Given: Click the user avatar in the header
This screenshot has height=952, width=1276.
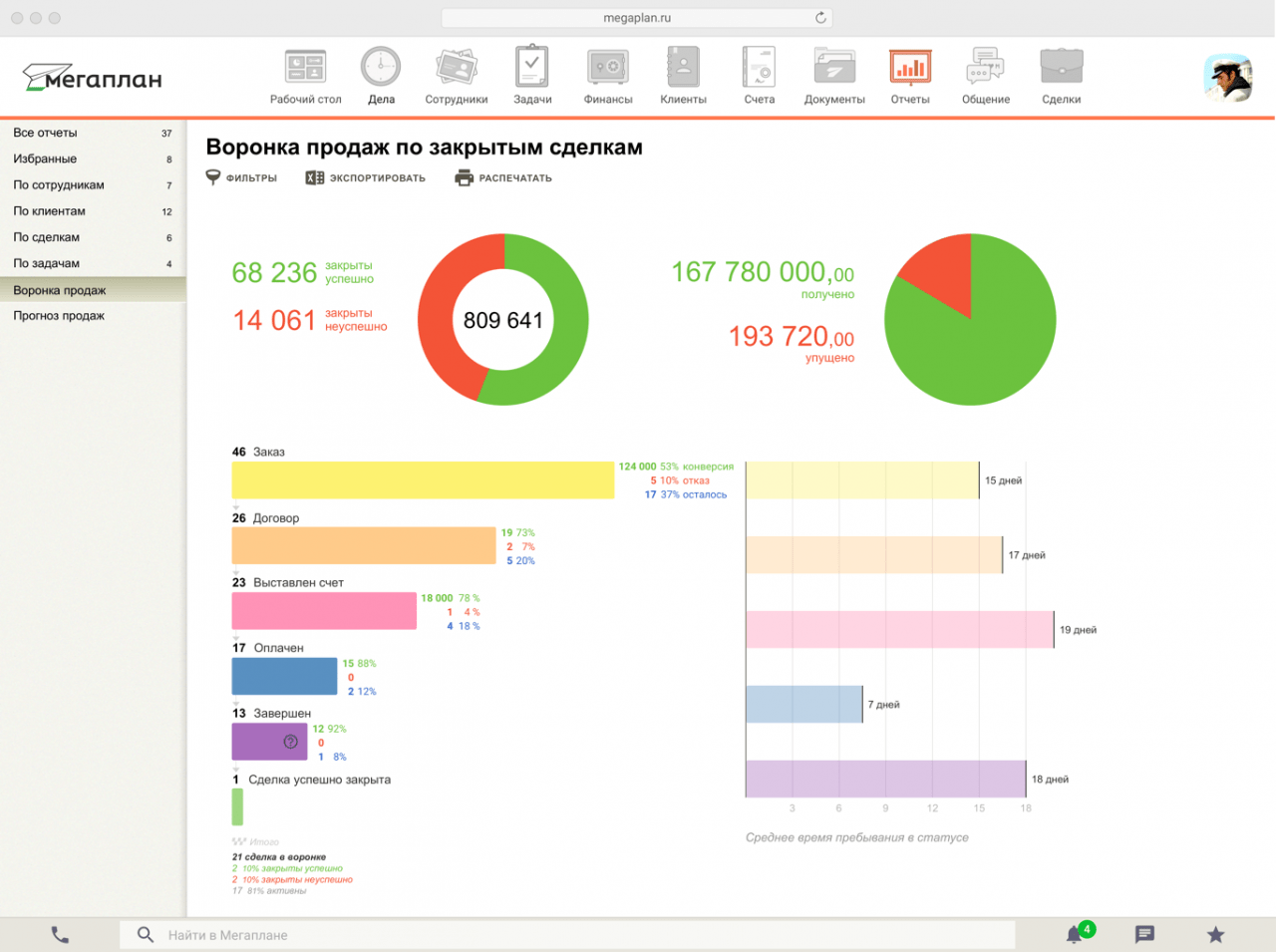Looking at the screenshot, I should coord(1228,78).
